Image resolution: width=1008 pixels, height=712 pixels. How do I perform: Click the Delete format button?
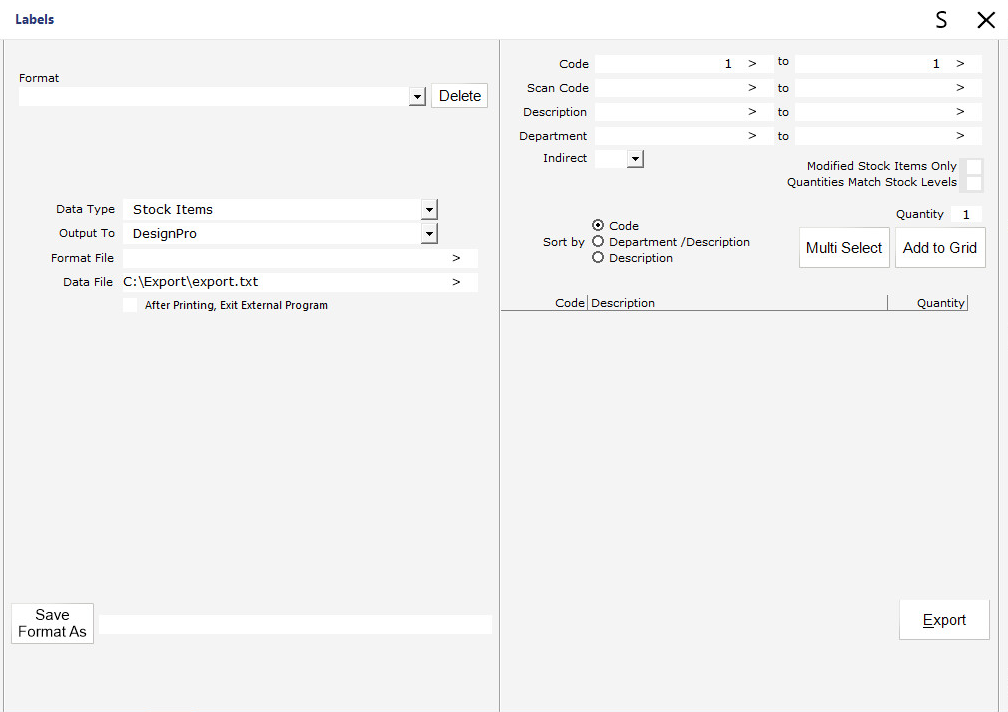click(x=460, y=96)
